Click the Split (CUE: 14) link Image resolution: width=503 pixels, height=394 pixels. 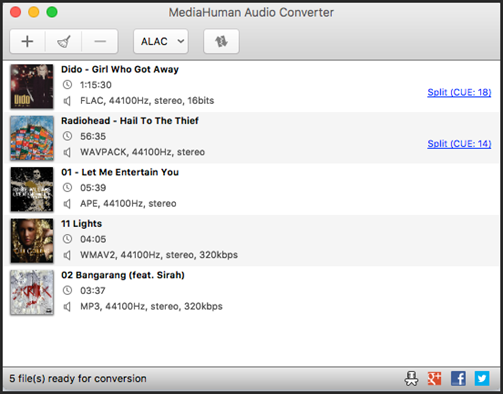[459, 144]
